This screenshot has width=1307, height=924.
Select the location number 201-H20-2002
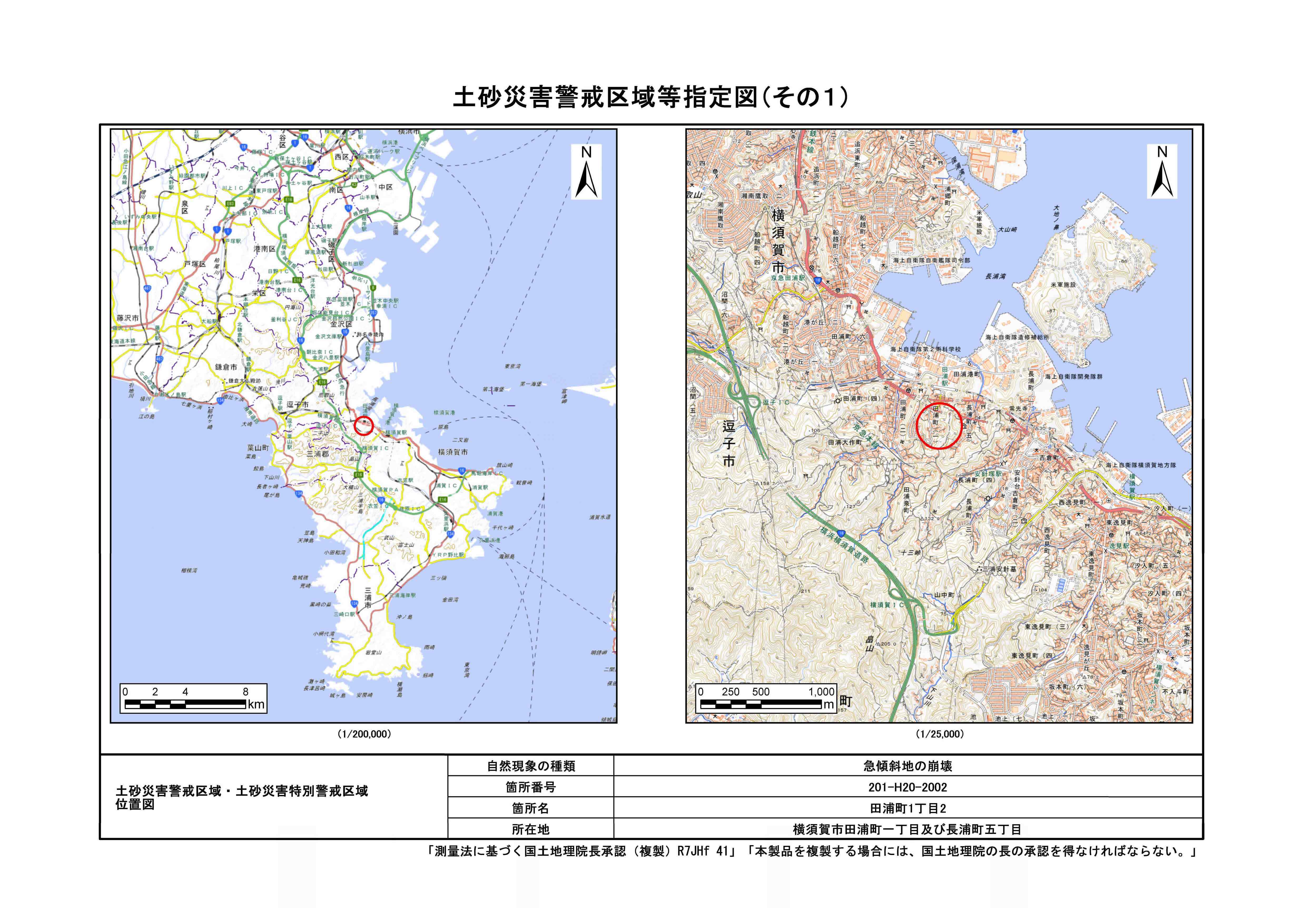tap(907, 787)
